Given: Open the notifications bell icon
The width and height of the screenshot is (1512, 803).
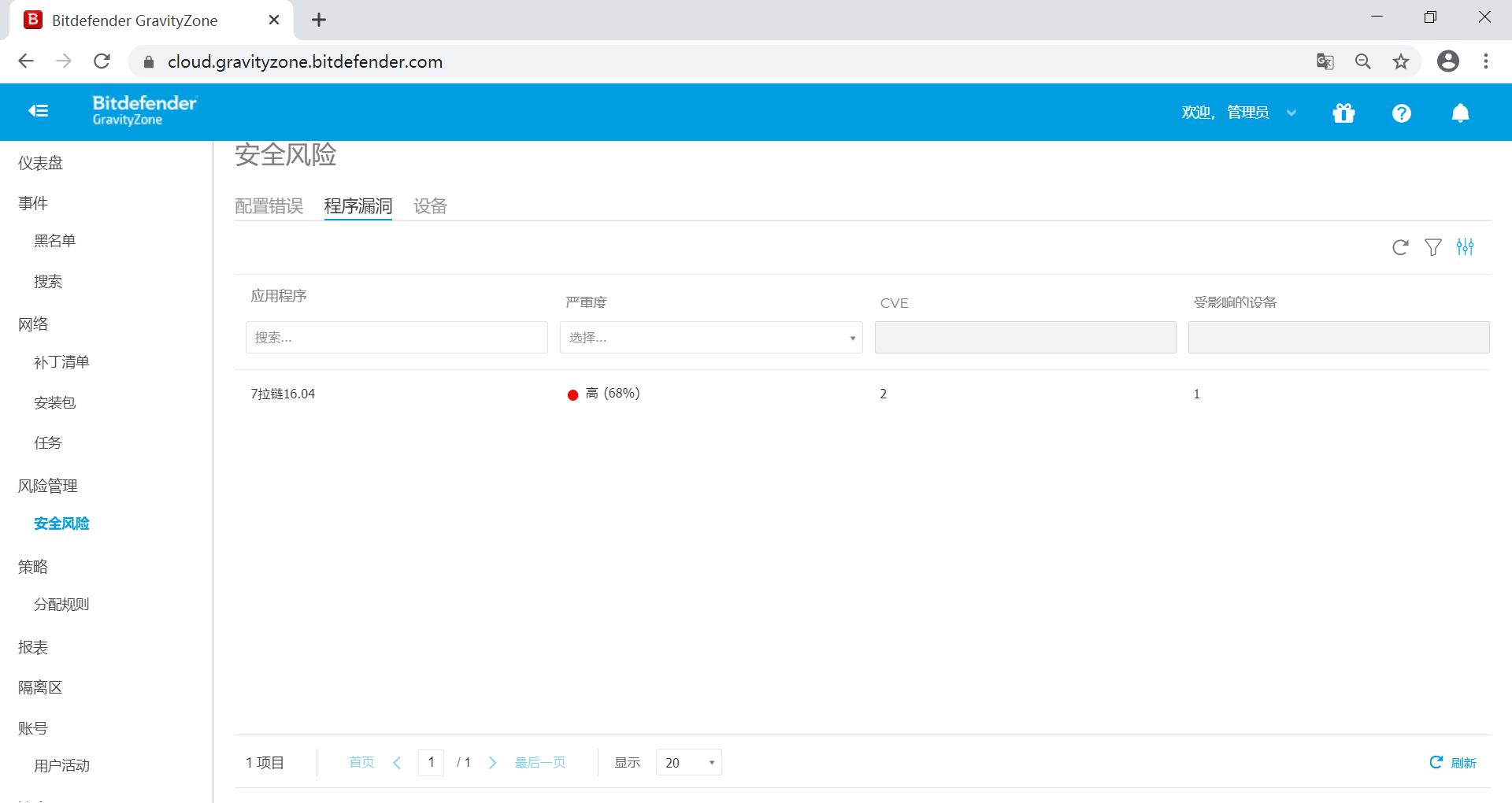Looking at the screenshot, I should (1460, 113).
